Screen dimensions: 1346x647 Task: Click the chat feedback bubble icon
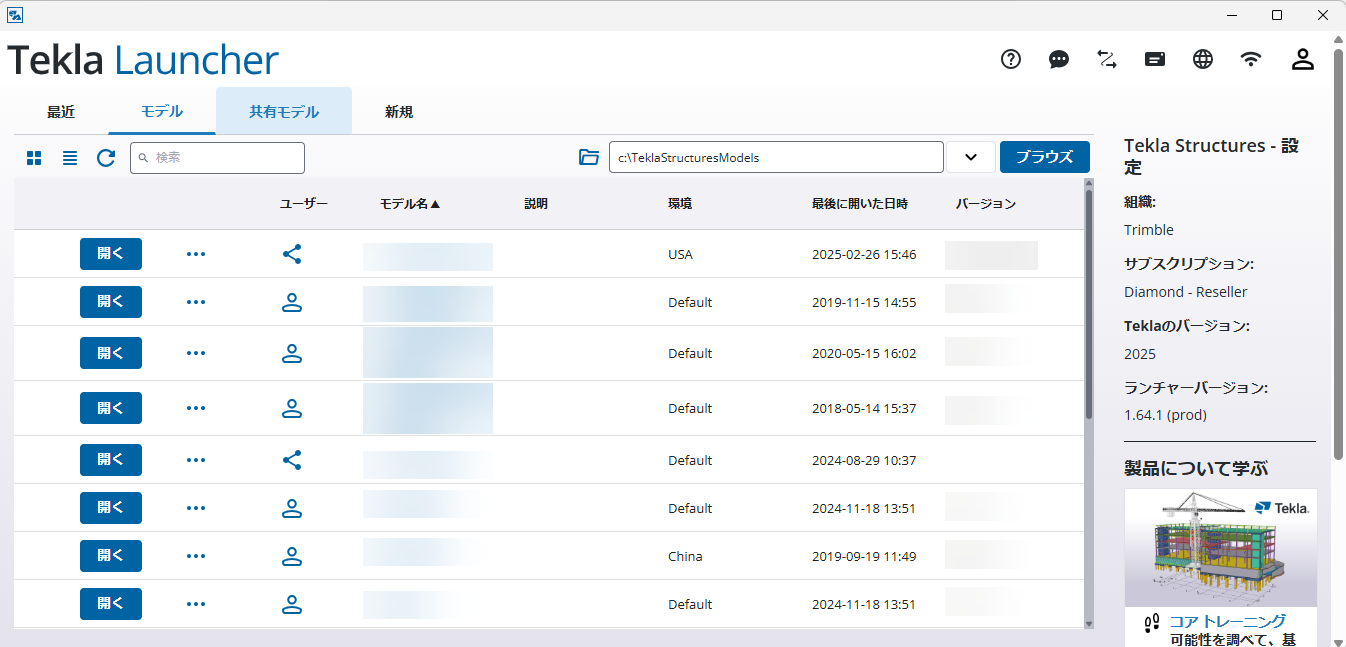1059,59
